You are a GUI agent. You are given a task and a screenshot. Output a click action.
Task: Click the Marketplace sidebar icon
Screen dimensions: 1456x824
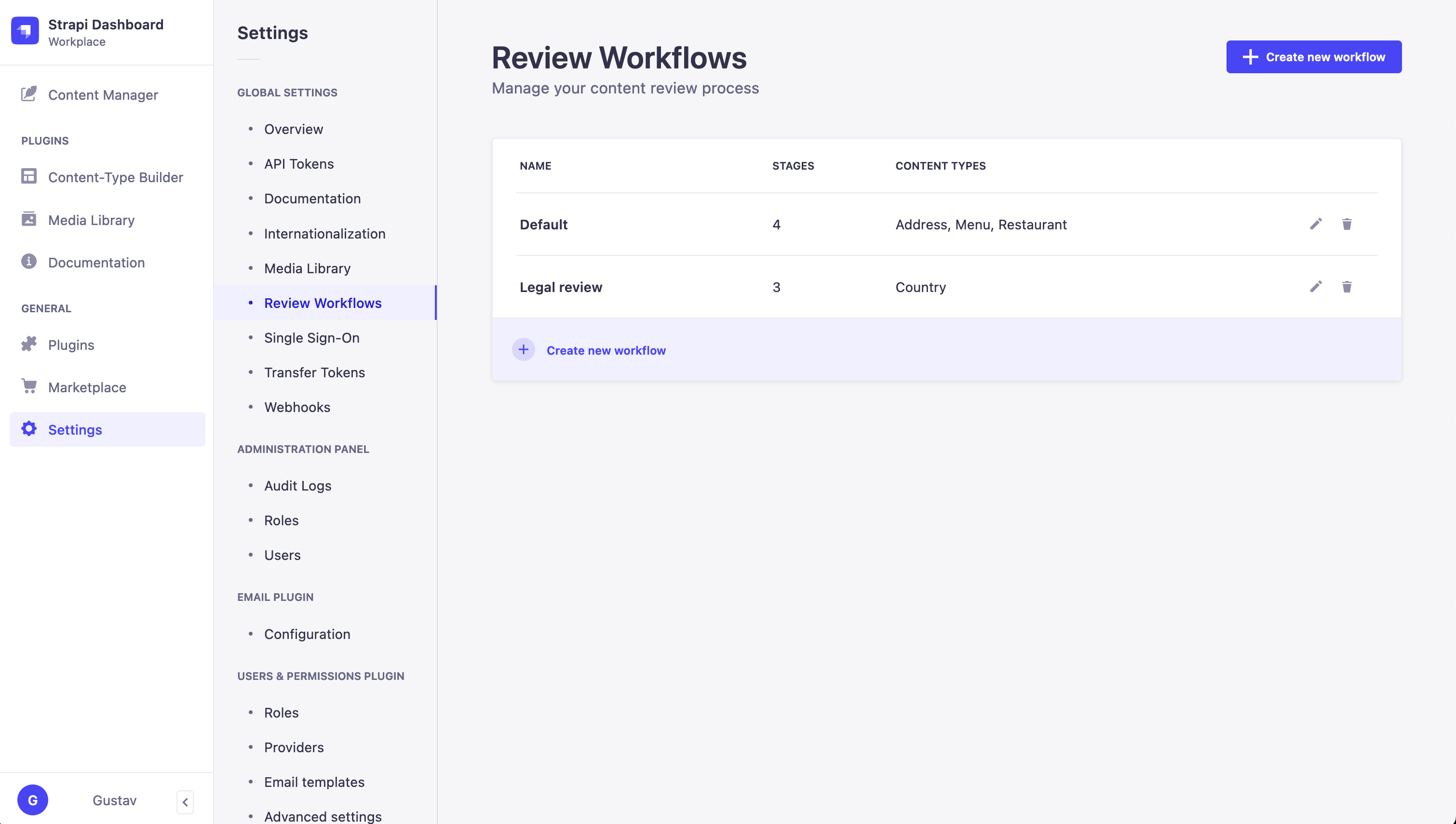click(28, 387)
